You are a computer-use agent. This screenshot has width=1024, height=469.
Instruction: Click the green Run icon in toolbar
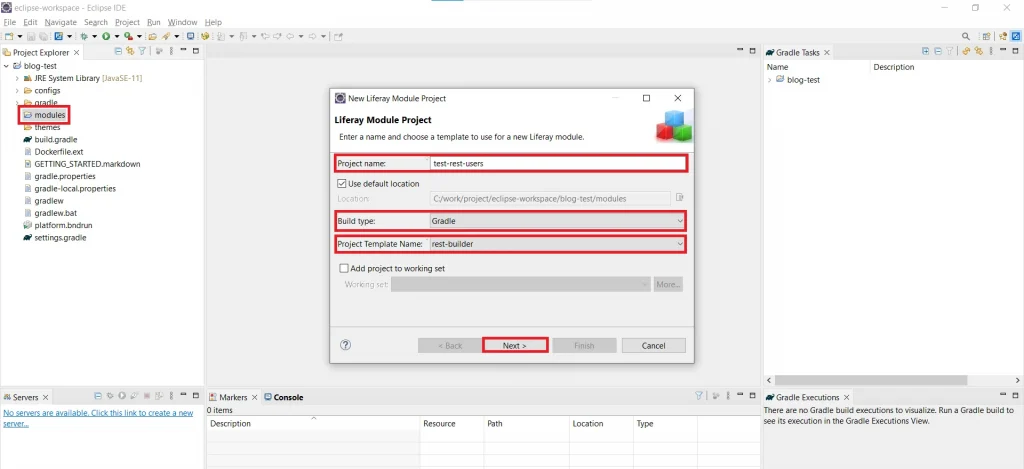tap(106, 36)
